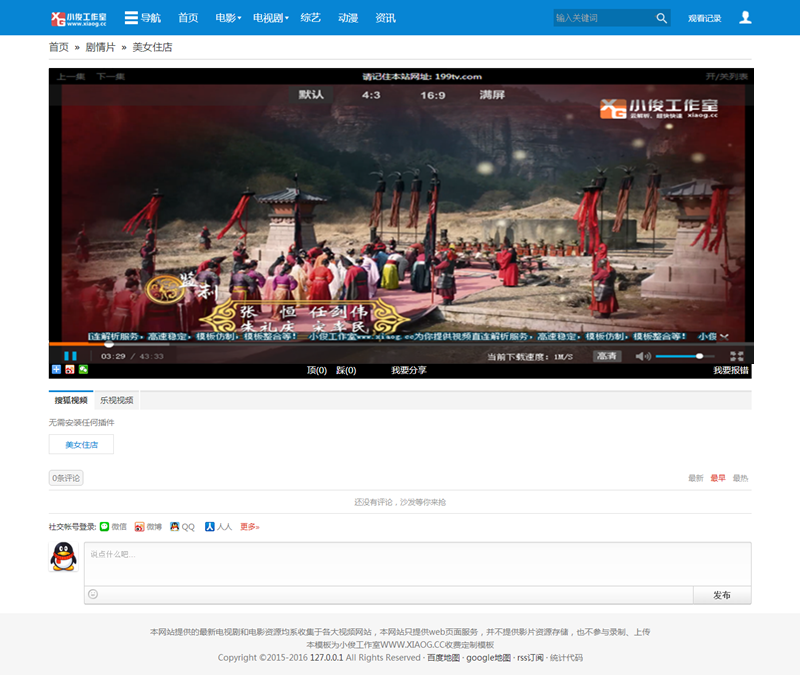The width and height of the screenshot is (800, 675).
Task: Upvote the video with 顶(0)
Action: click(317, 370)
